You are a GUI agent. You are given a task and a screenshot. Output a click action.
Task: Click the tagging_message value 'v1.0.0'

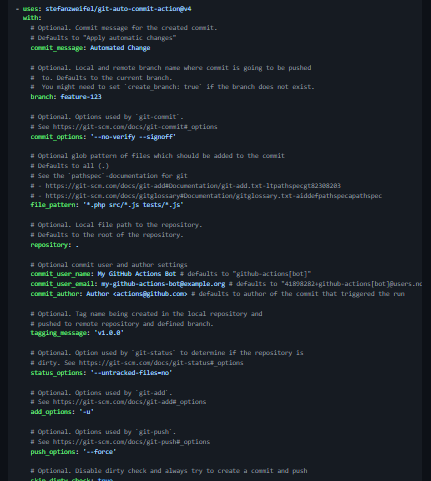(x=109, y=333)
